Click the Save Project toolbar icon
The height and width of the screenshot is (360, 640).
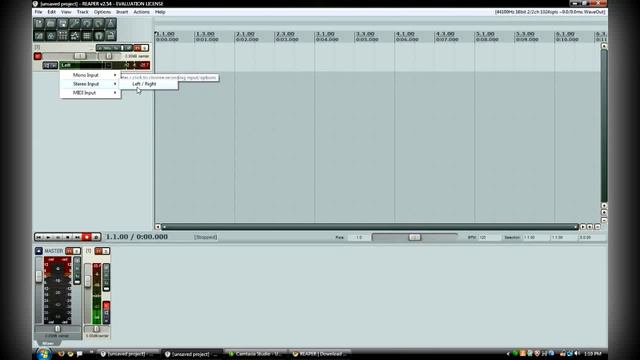pos(62,24)
